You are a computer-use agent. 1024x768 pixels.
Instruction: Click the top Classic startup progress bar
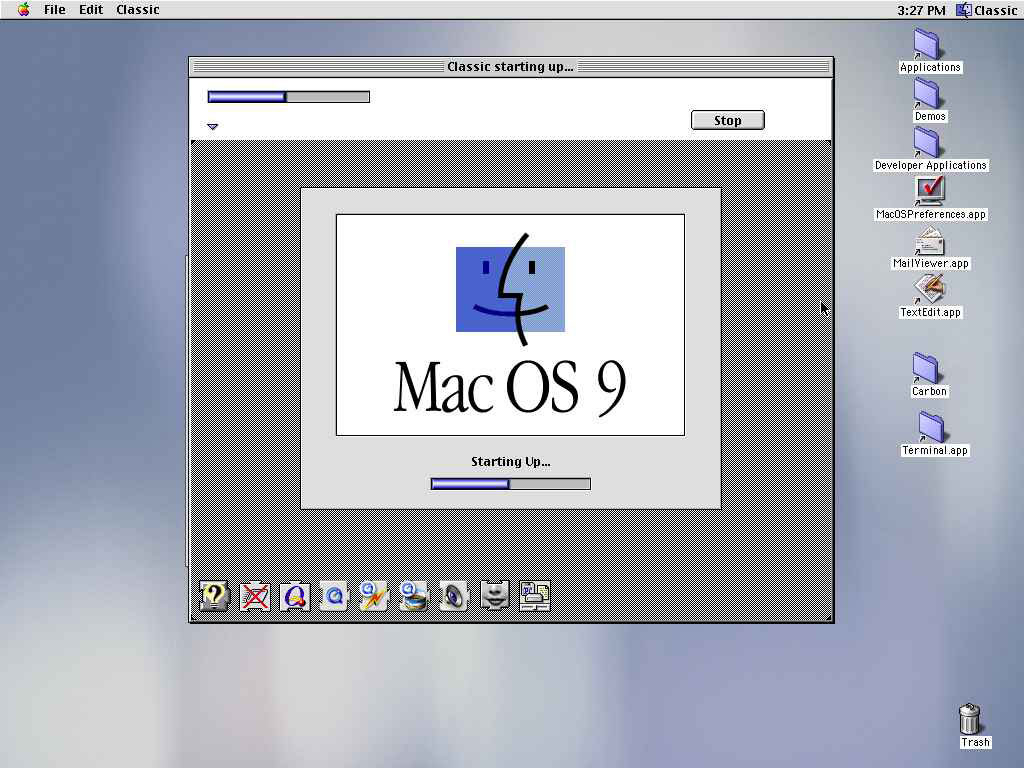click(x=289, y=97)
